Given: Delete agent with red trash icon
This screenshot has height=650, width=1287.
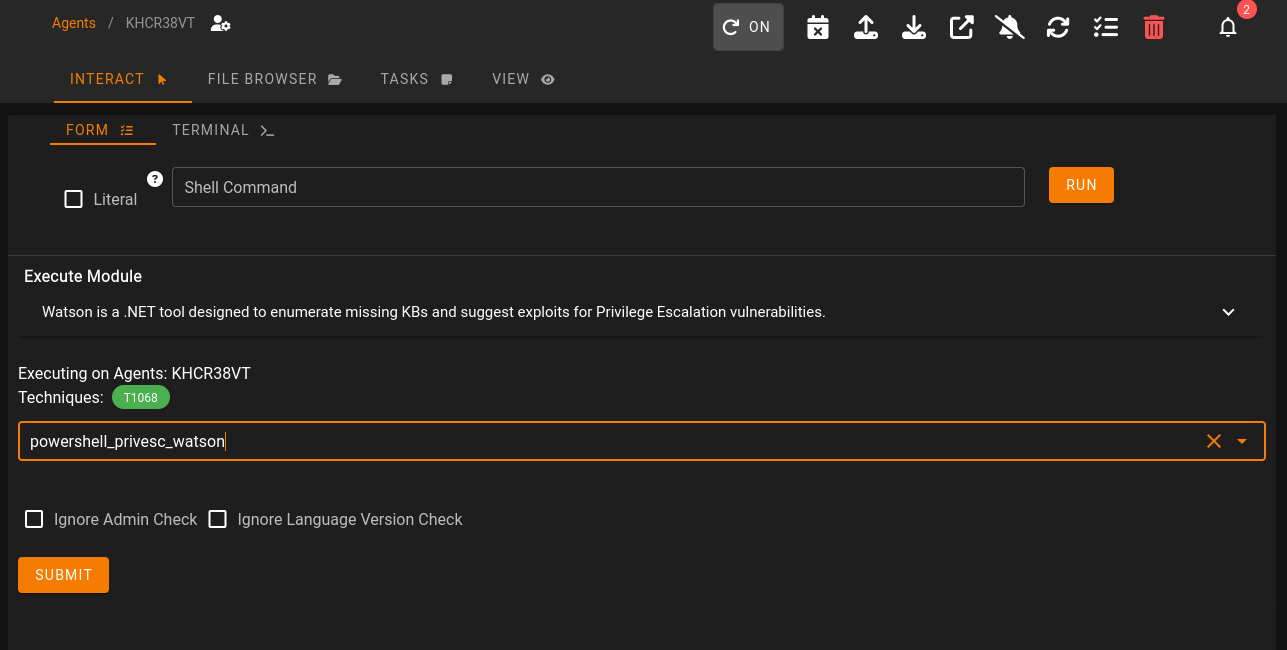Looking at the screenshot, I should click(x=1154, y=27).
